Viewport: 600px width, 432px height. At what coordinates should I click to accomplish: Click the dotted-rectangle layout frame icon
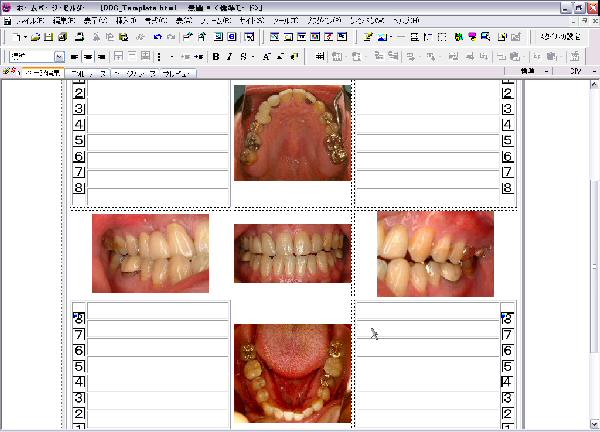tap(442, 37)
